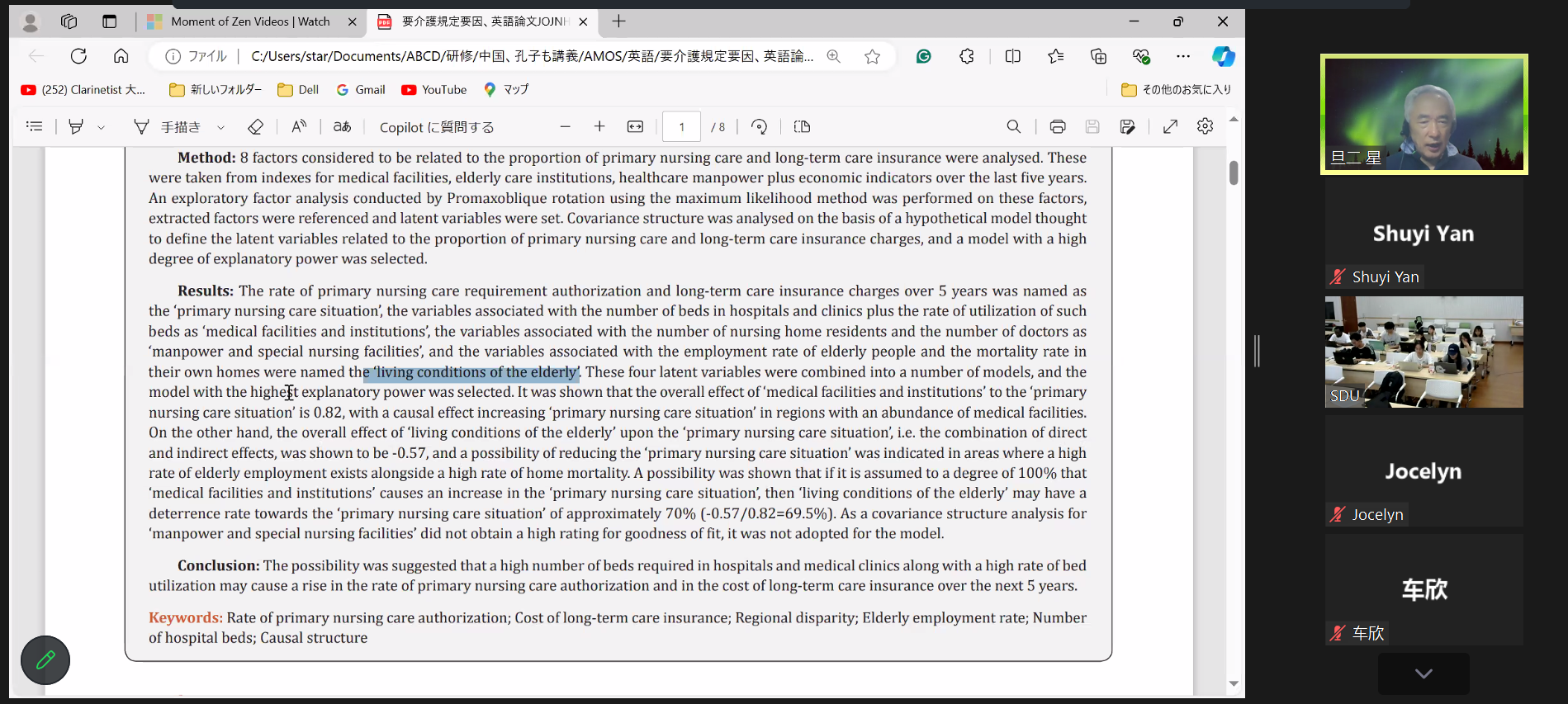Open PDF search magnifier
The image size is (1568, 704).
(x=1014, y=126)
